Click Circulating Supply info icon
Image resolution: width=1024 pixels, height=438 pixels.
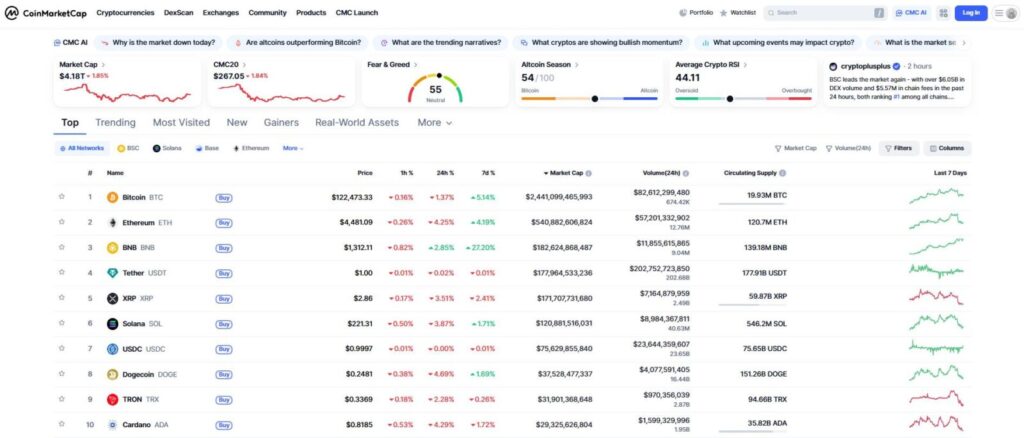tap(782, 174)
